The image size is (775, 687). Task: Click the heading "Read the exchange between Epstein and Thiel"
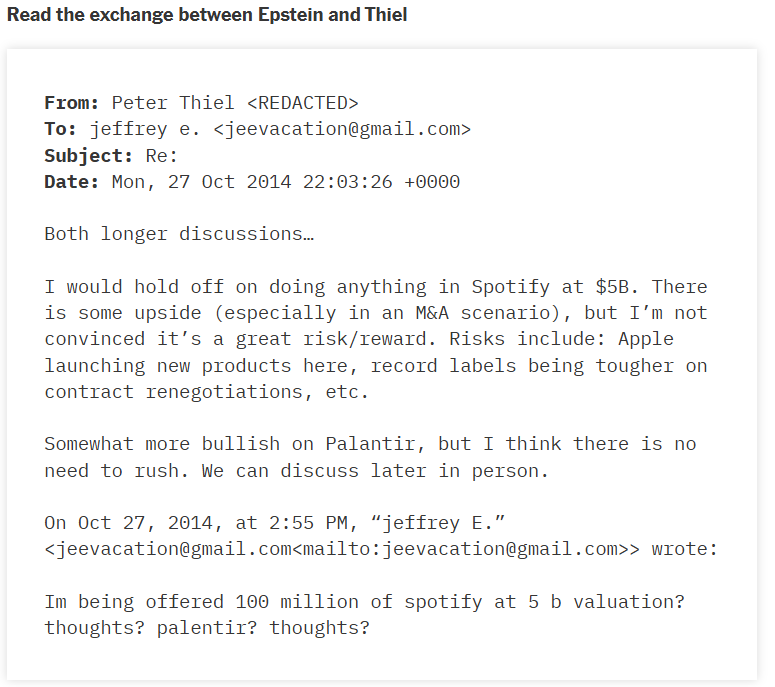point(207,15)
